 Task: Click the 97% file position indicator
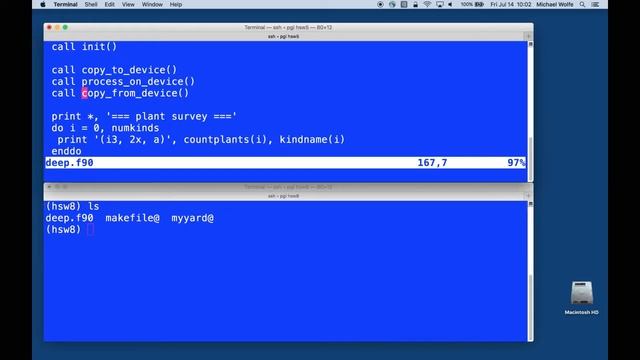click(x=516, y=162)
